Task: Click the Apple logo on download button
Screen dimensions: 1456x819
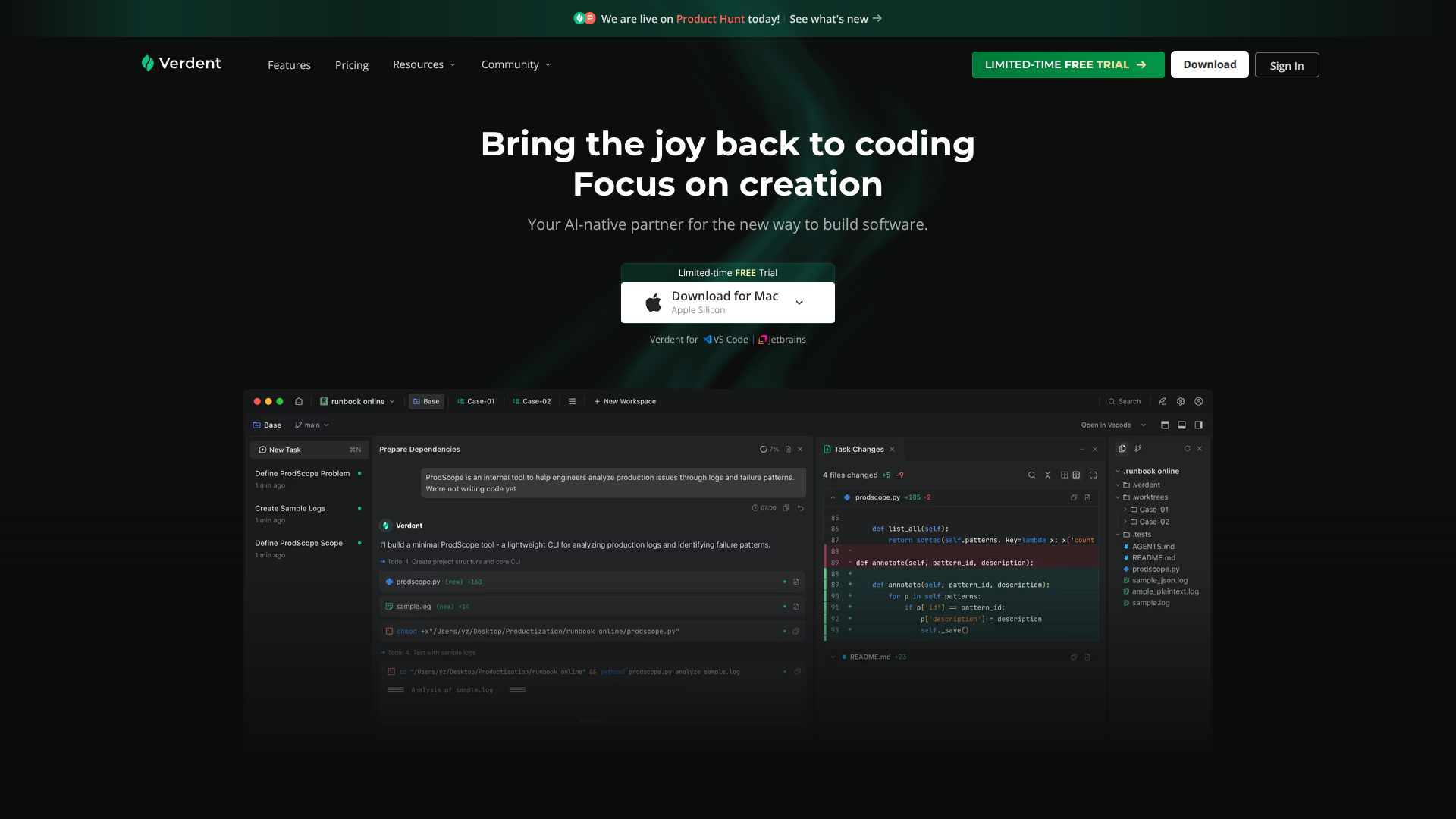Action: click(x=653, y=303)
